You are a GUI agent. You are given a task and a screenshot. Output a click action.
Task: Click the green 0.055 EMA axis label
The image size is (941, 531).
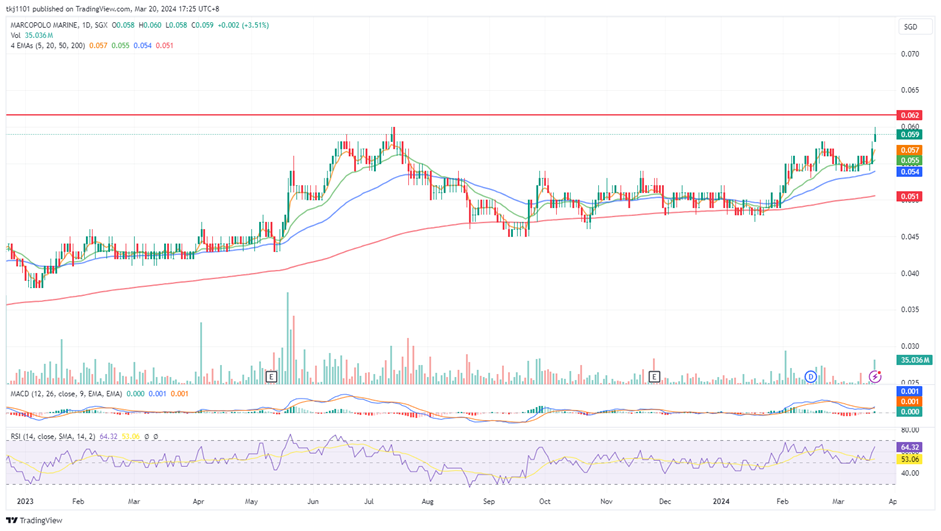tap(910, 161)
